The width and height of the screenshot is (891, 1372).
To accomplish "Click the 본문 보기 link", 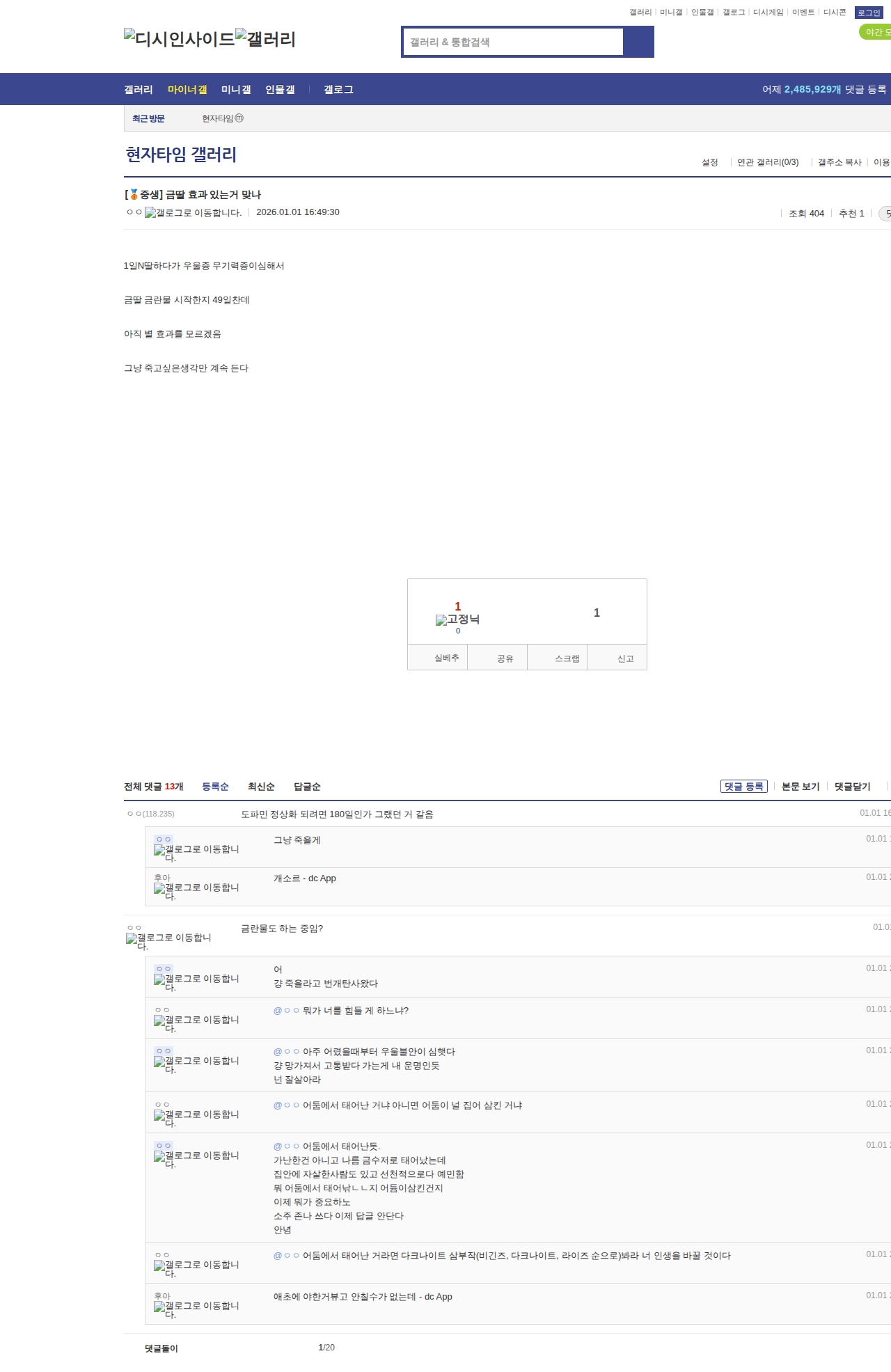I will (801, 787).
